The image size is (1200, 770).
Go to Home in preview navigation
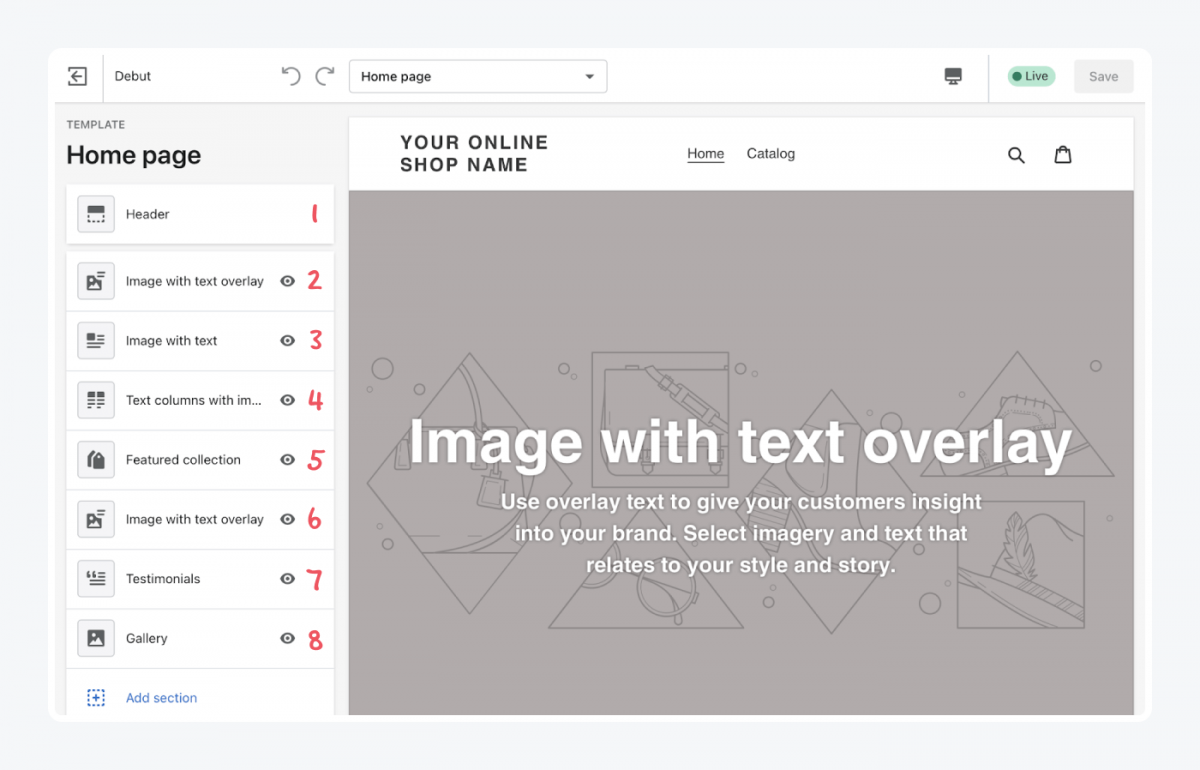[x=706, y=154]
